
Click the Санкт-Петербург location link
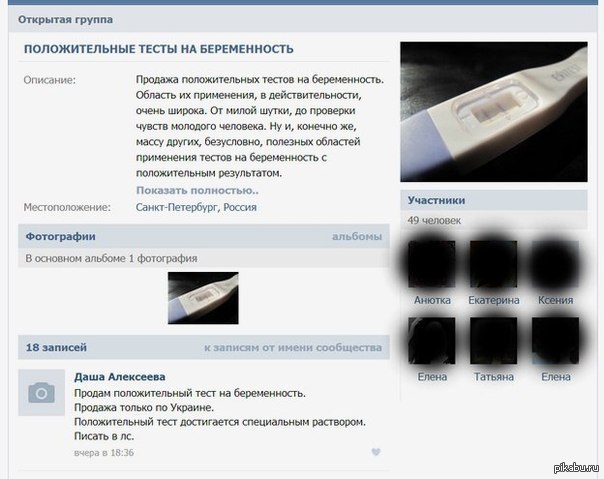tap(176, 207)
